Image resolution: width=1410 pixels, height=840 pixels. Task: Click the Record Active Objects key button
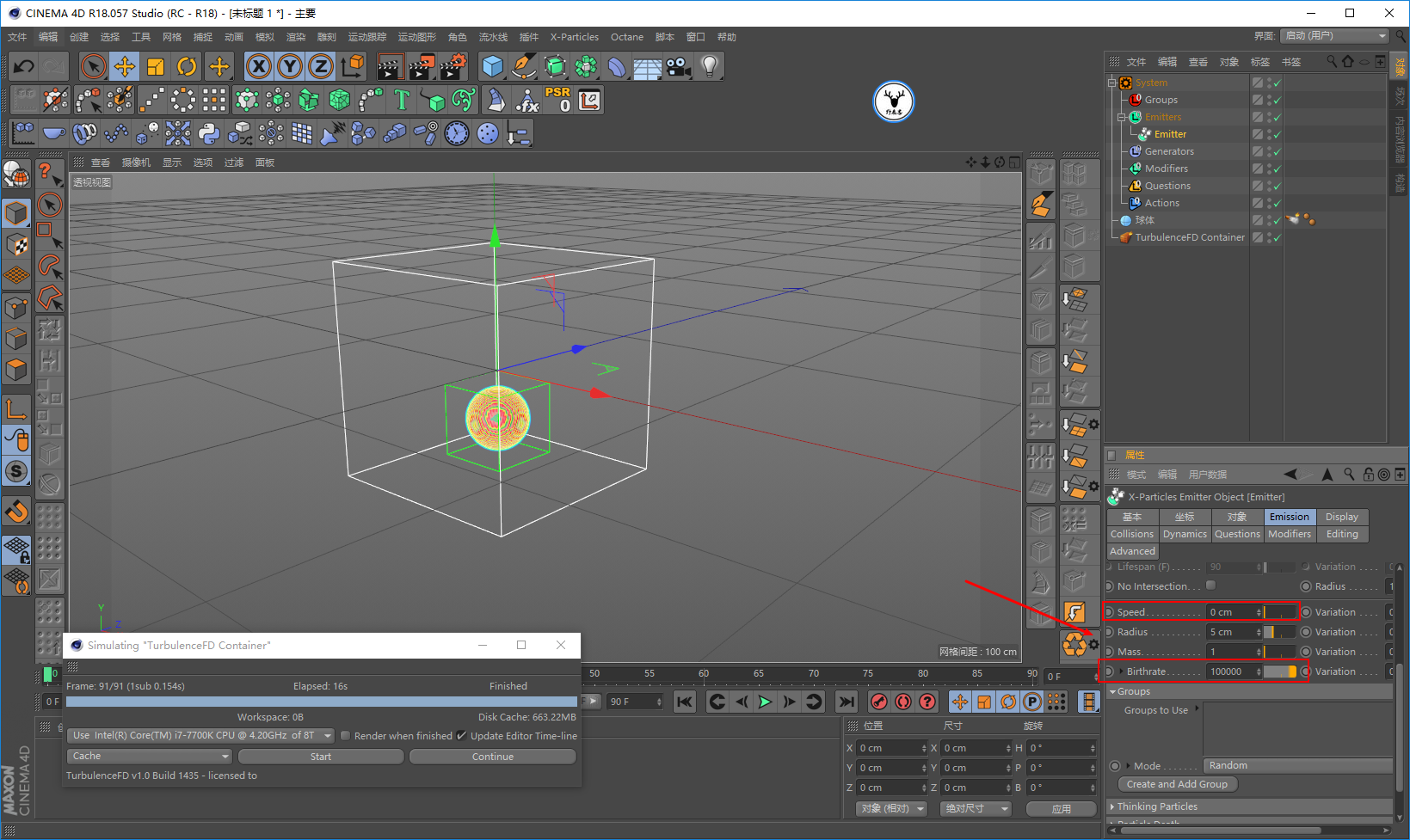pos(879,702)
